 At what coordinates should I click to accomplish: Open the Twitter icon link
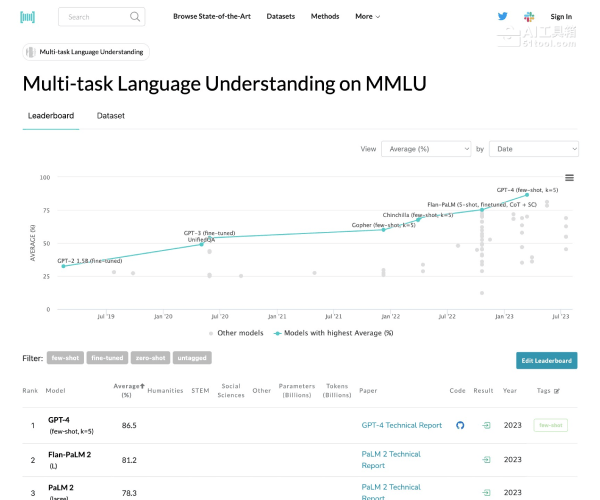(503, 16)
